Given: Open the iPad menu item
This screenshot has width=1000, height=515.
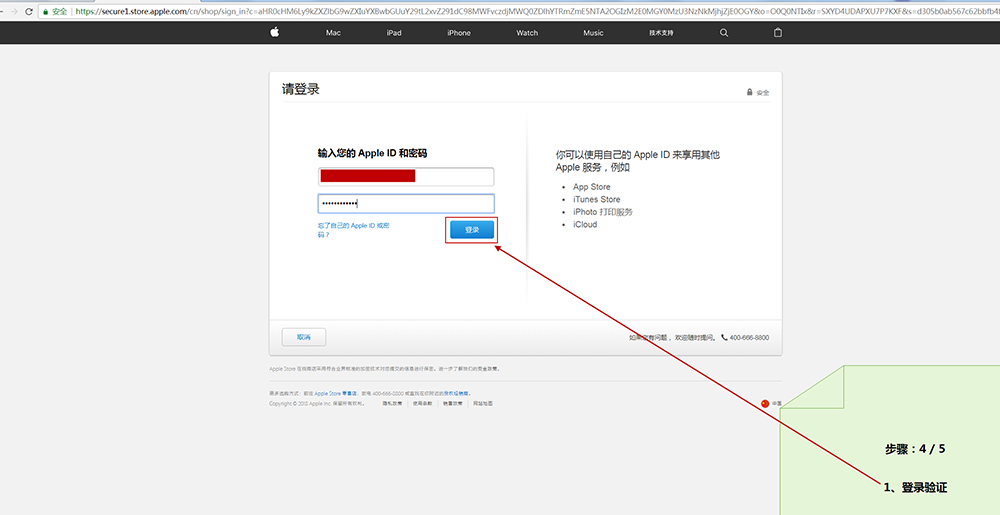Looking at the screenshot, I should [x=394, y=33].
